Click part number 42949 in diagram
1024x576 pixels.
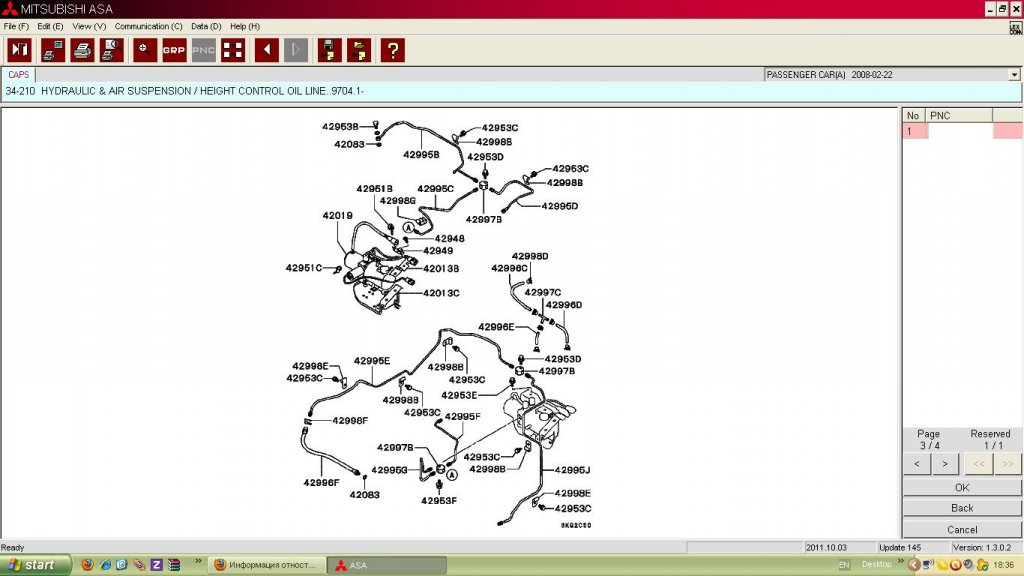coord(438,251)
